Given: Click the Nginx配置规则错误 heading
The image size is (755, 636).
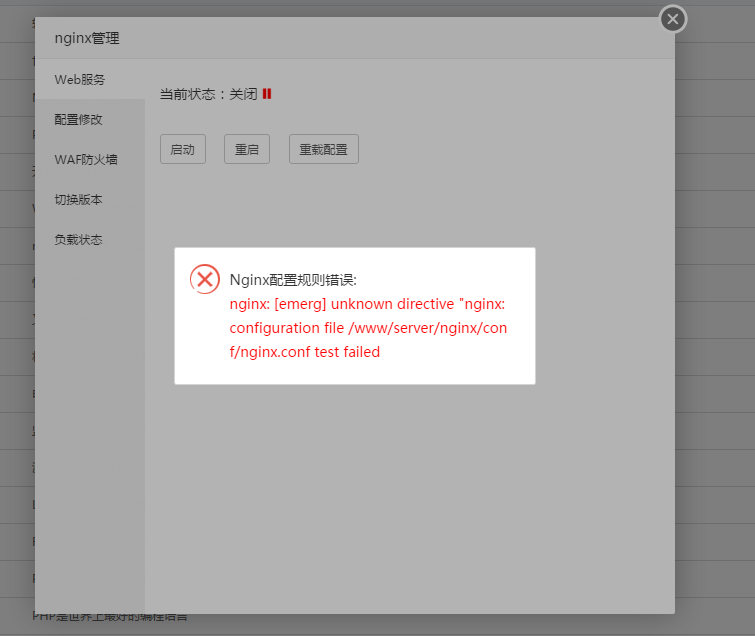Looking at the screenshot, I should pos(293,280).
